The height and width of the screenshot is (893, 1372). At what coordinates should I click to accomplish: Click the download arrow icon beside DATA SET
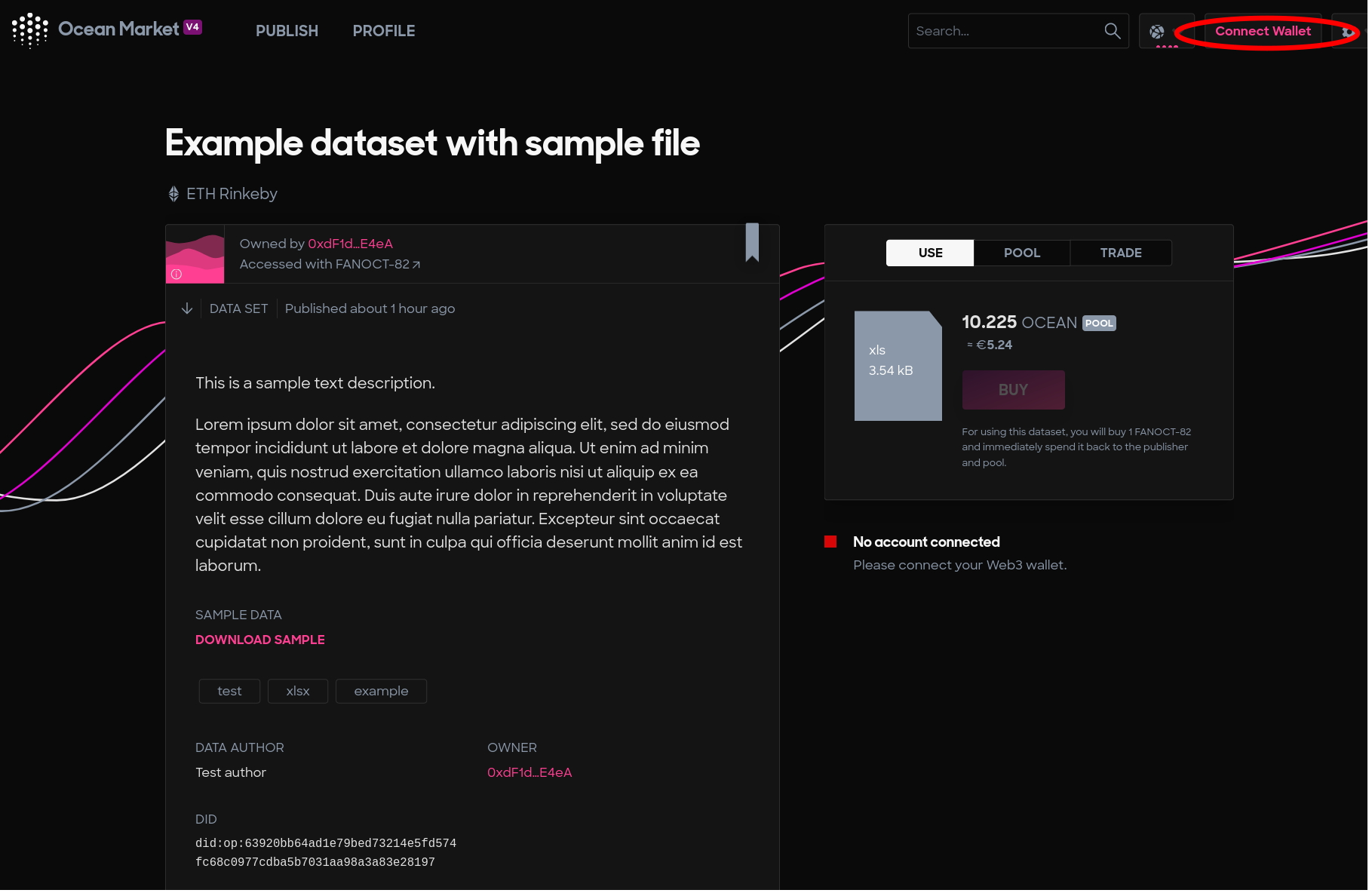tap(188, 309)
